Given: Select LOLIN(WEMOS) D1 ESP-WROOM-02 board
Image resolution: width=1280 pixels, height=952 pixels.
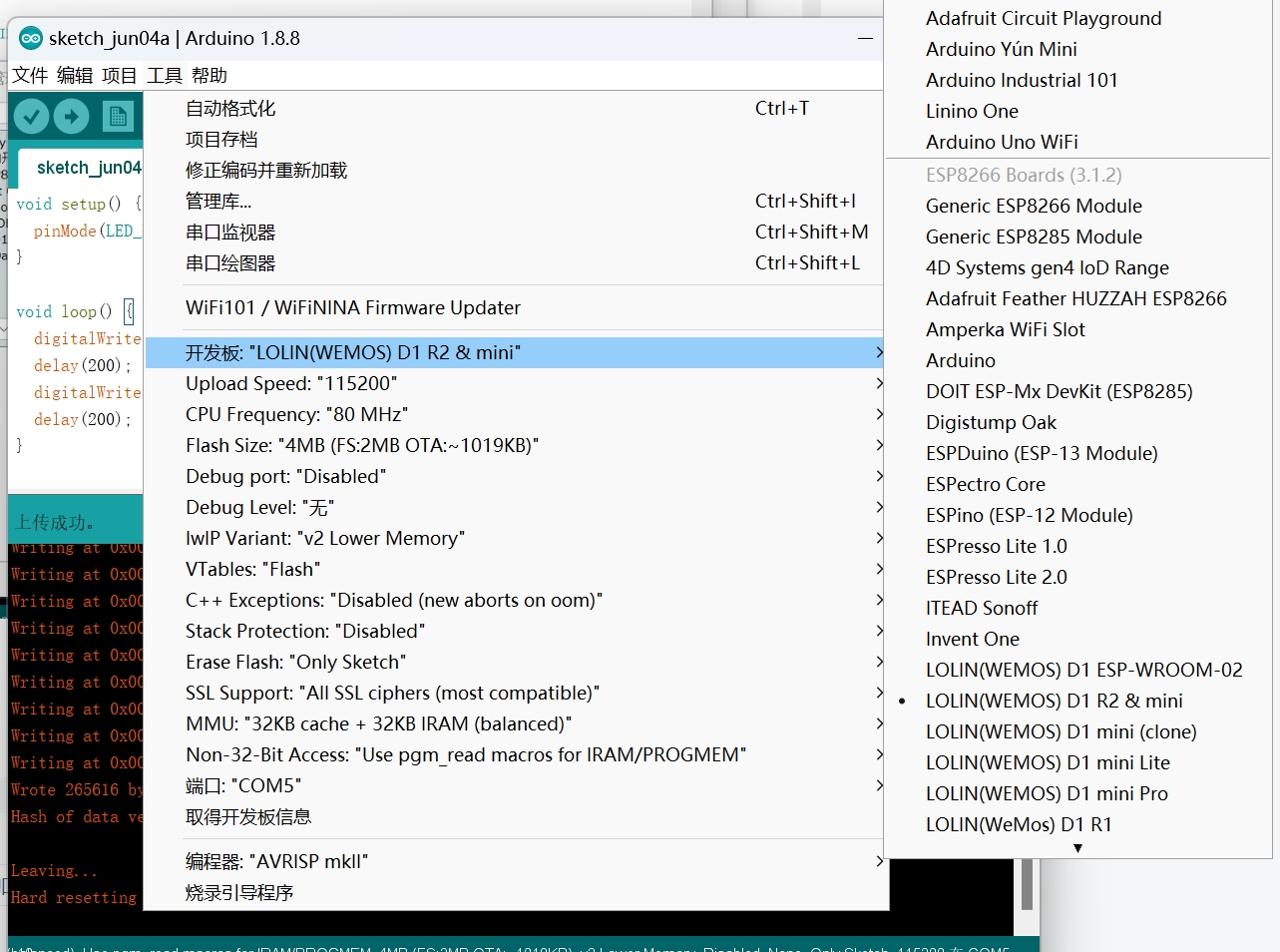Looking at the screenshot, I should point(1077,671).
